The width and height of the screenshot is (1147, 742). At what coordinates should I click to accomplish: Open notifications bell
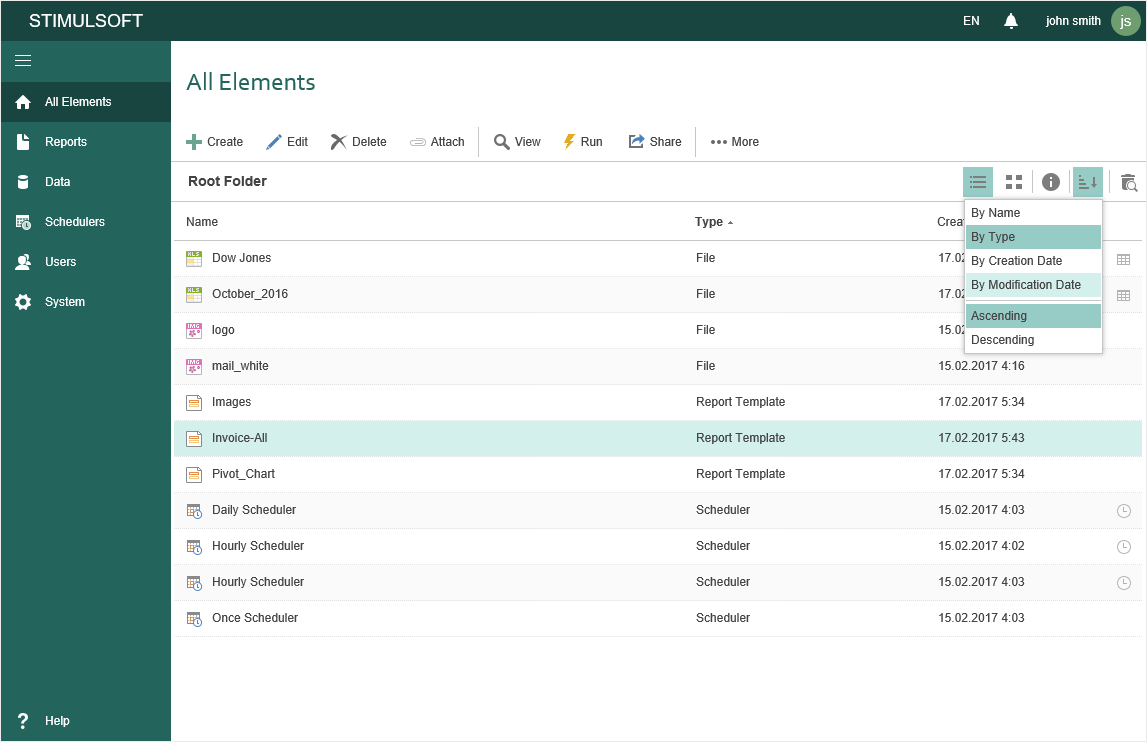[1011, 21]
